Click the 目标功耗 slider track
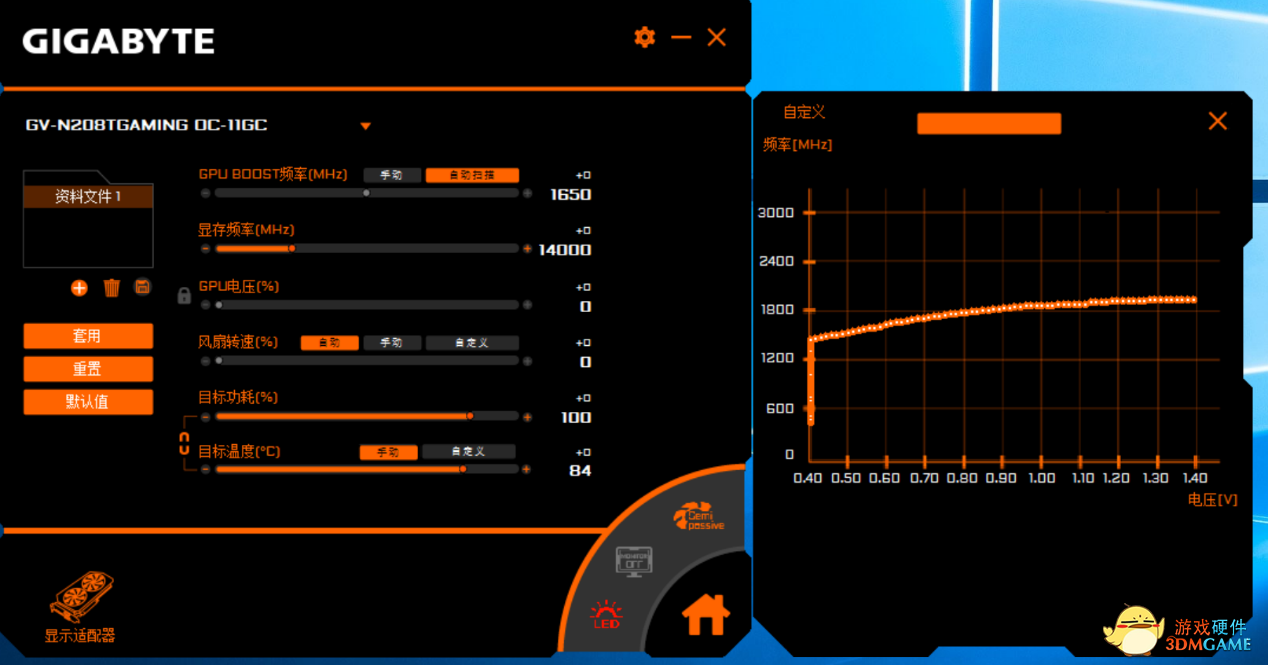The width and height of the screenshot is (1268, 665). (x=366, y=416)
